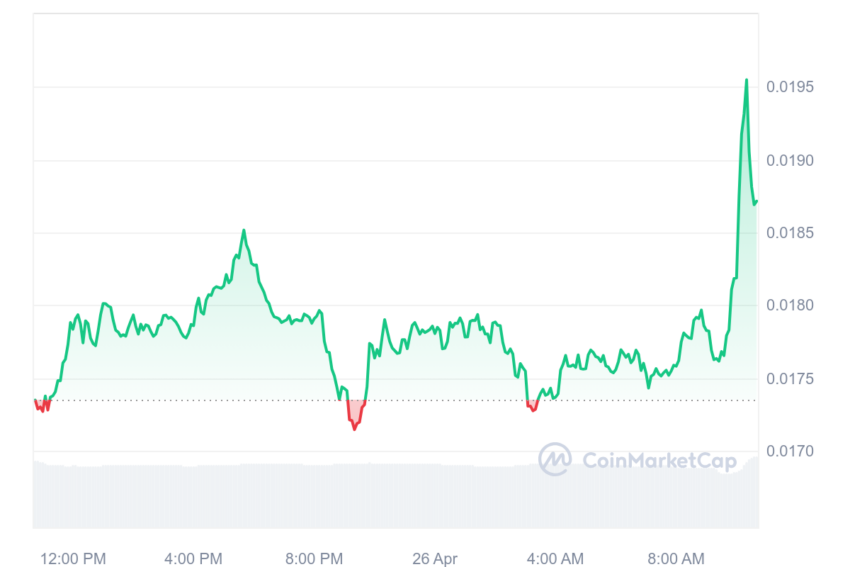This screenshot has height=567, width=850.
Task: Select the 0.0170 price axis label
Action: [790, 451]
